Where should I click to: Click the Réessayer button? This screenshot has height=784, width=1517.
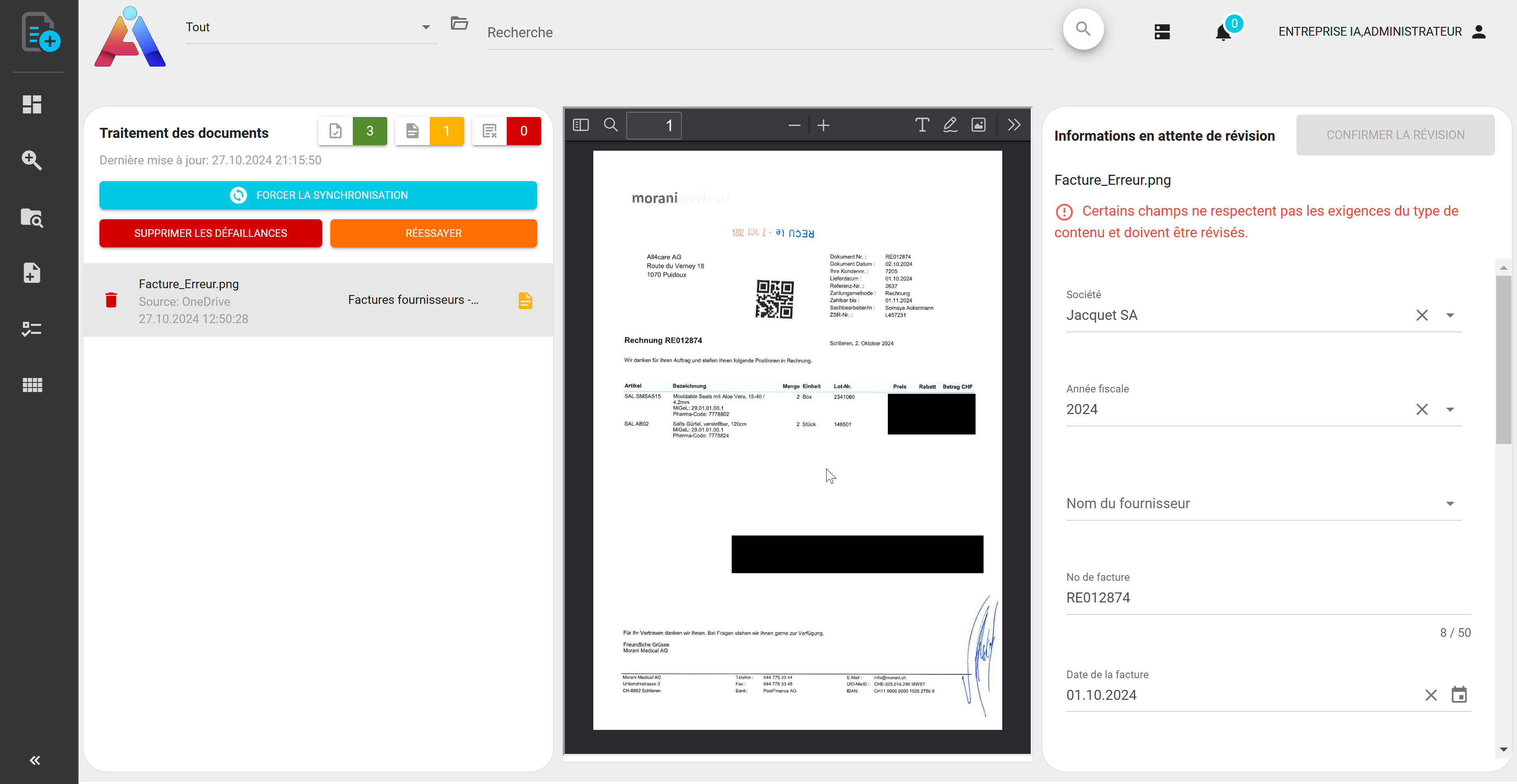pyautogui.click(x=433, y=233)
